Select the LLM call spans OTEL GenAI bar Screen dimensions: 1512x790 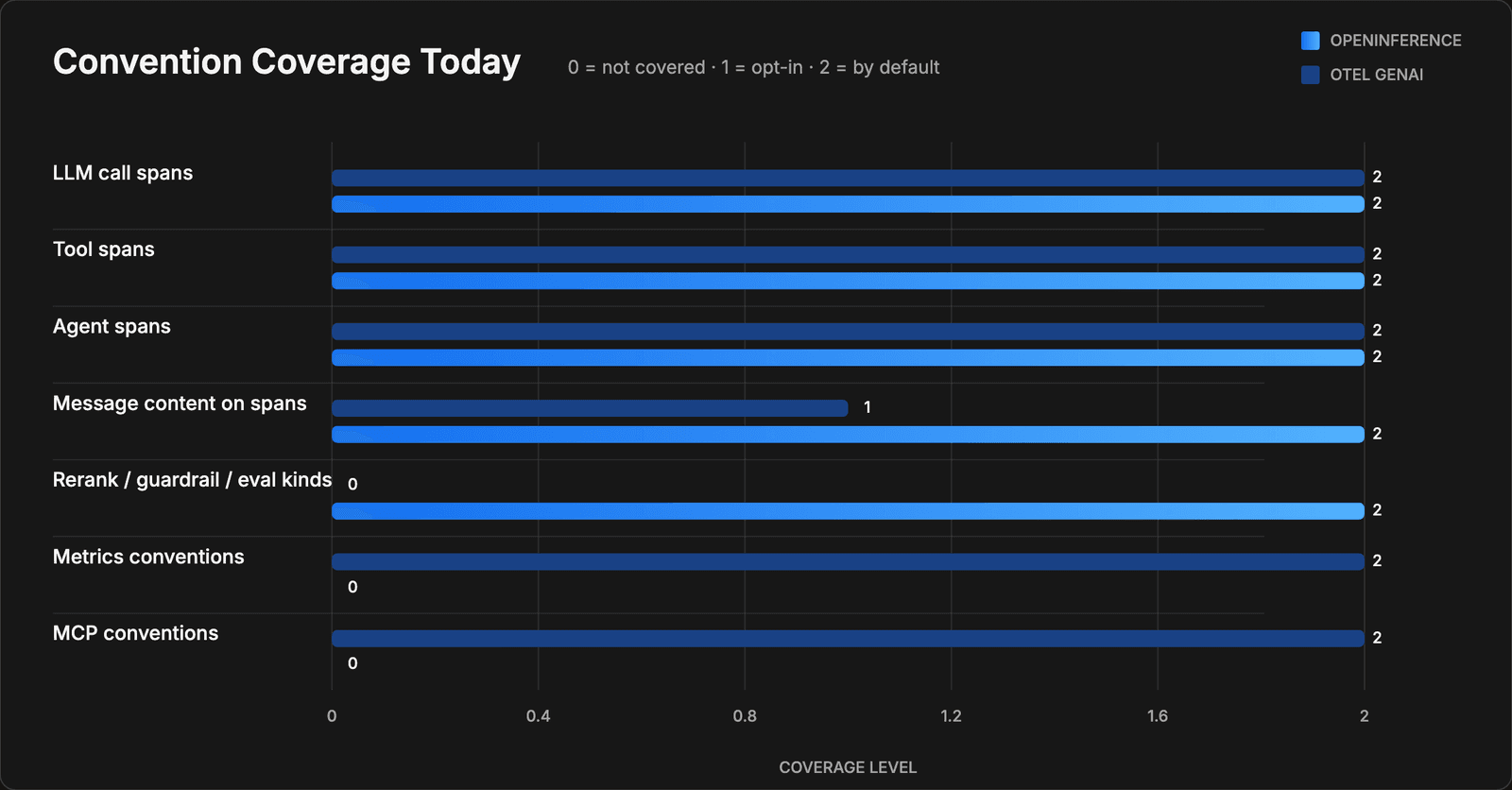(x=848, y=178)
